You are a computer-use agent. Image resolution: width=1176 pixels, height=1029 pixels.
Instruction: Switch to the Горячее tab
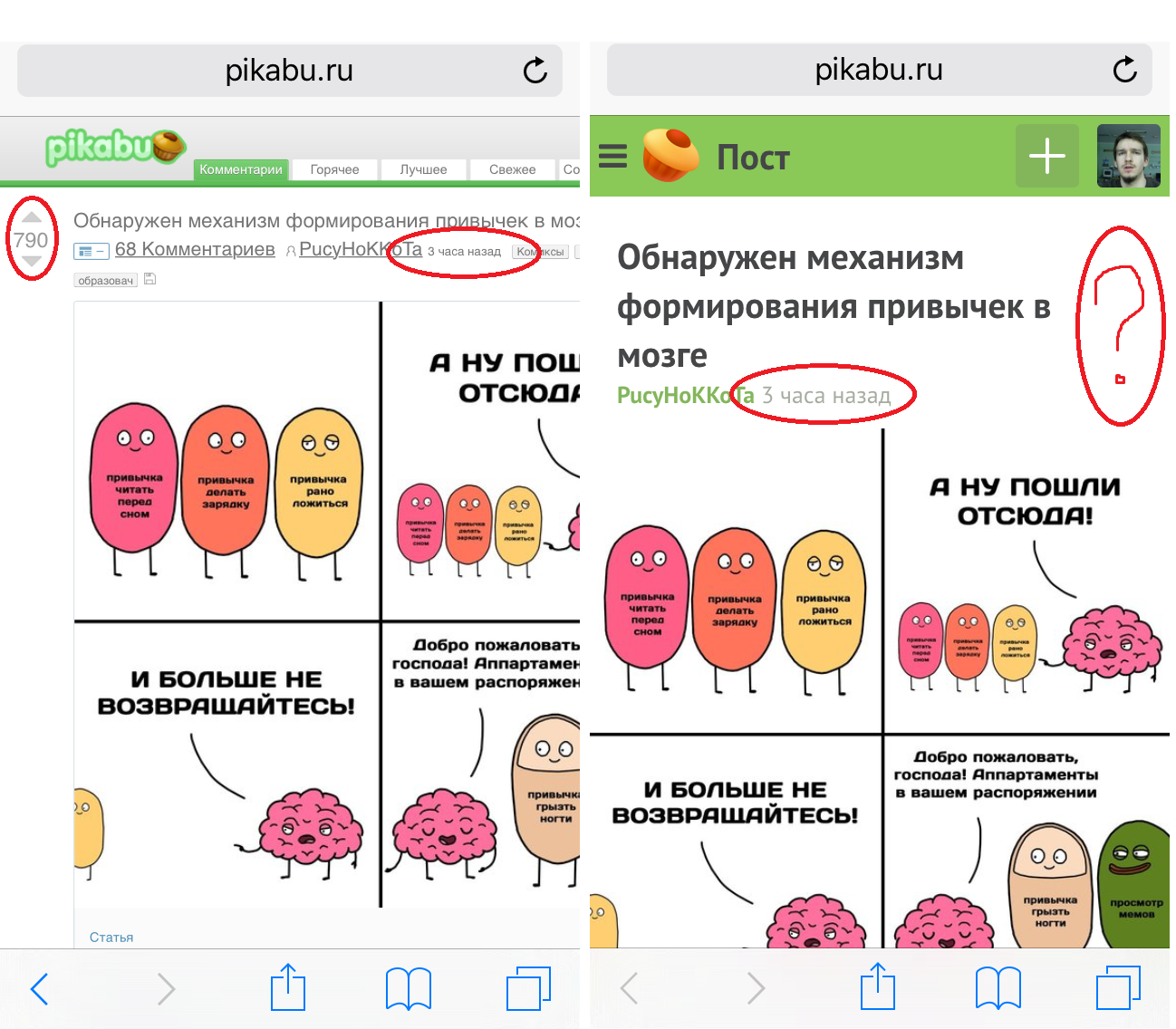(334, 169)
